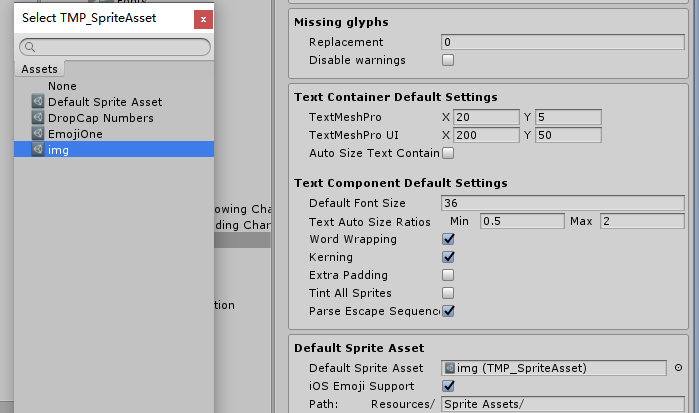Click the Default Font Size label
The image size is (699, 413).
pyautogui.click(x=357, y=203)
